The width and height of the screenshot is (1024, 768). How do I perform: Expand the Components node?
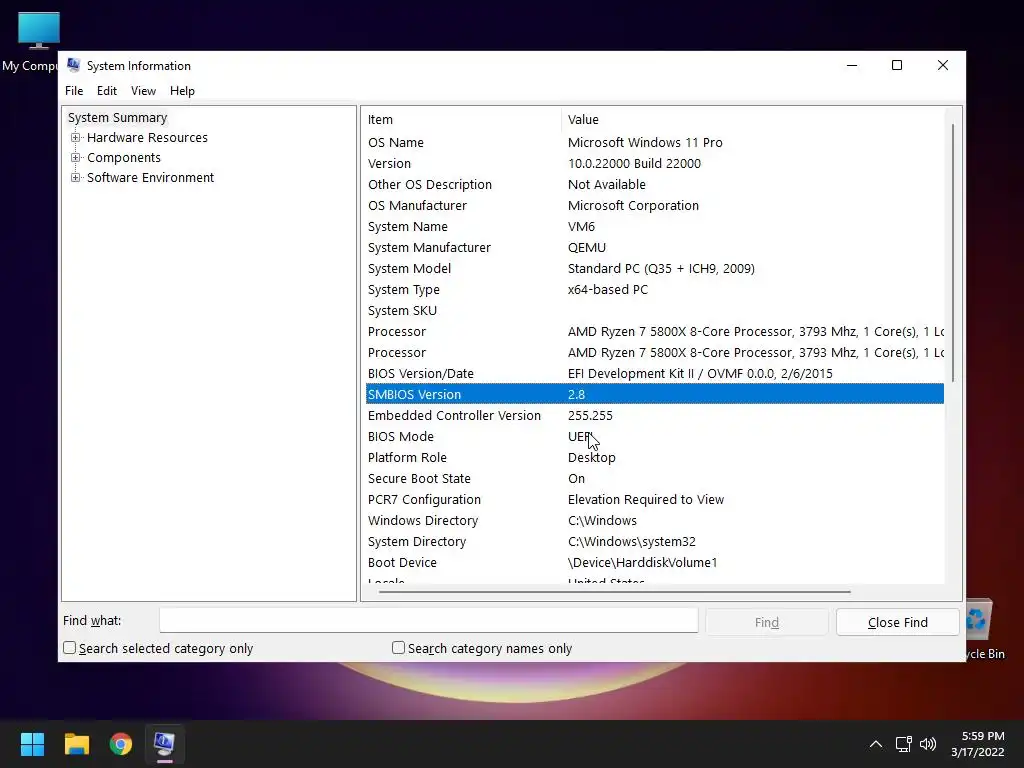(x=76, y=158)
